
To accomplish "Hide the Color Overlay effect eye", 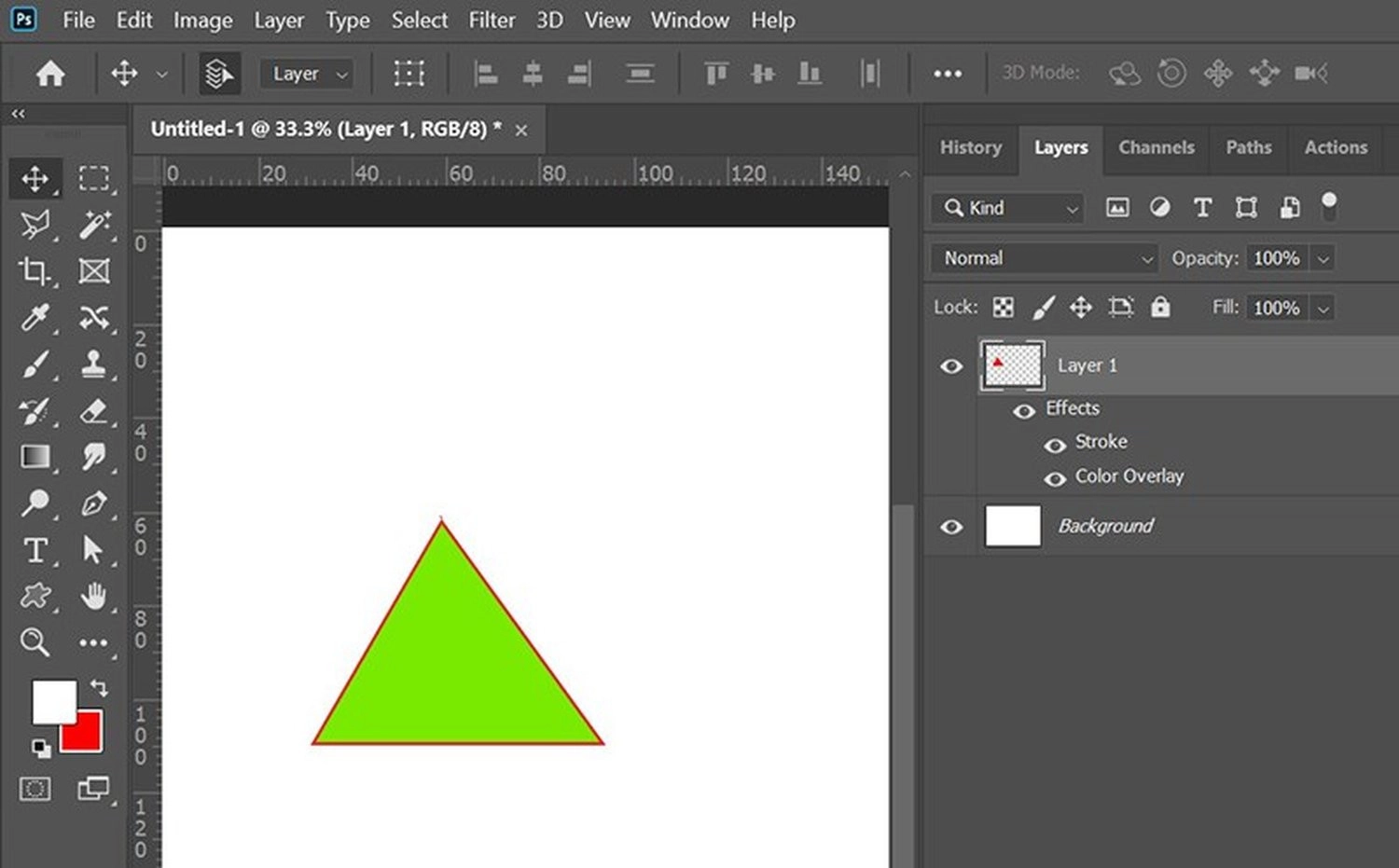I will tap(1055, 479).
